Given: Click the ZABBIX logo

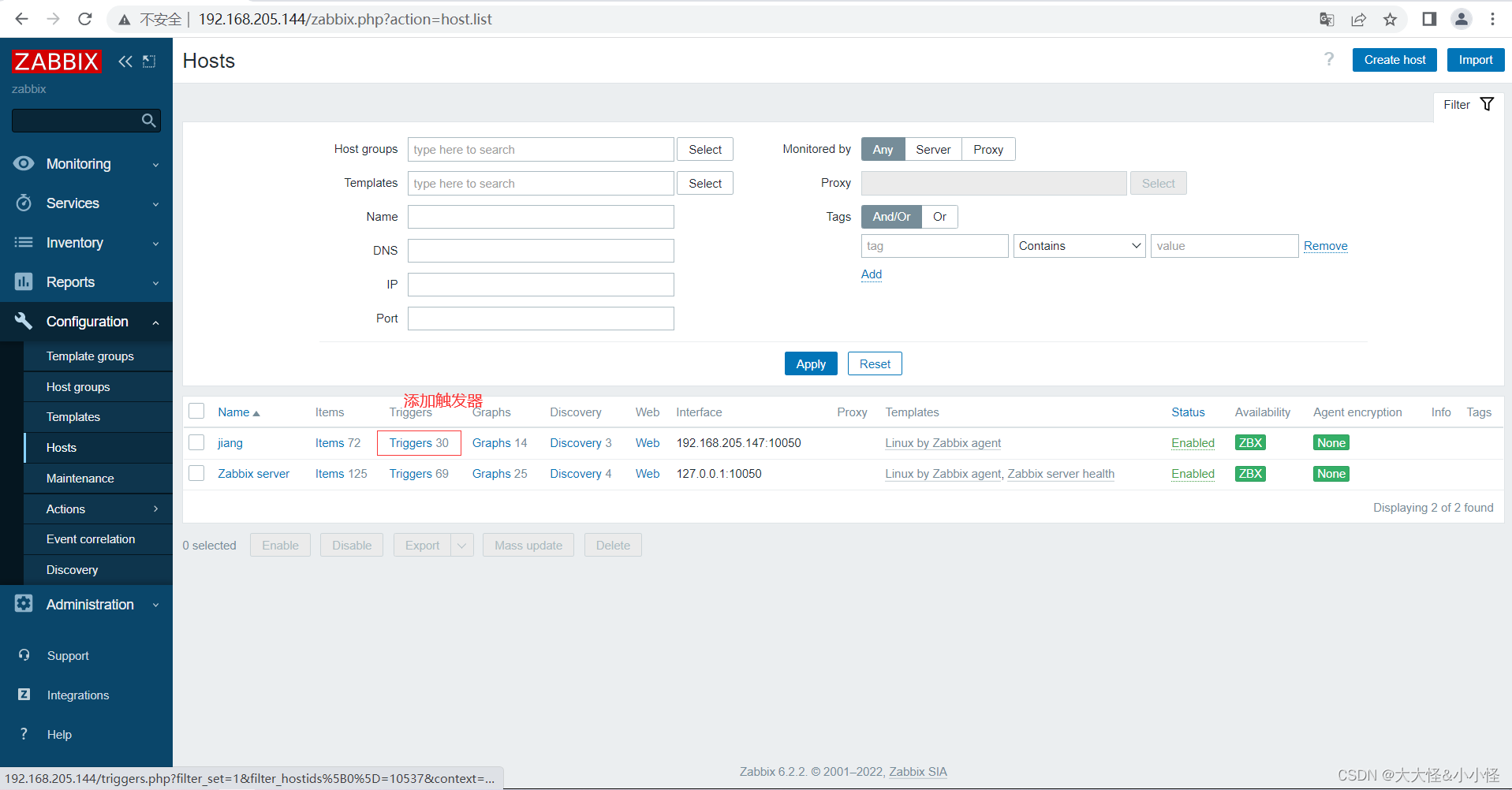Looking at the screenshot, I should coord(57,61).
